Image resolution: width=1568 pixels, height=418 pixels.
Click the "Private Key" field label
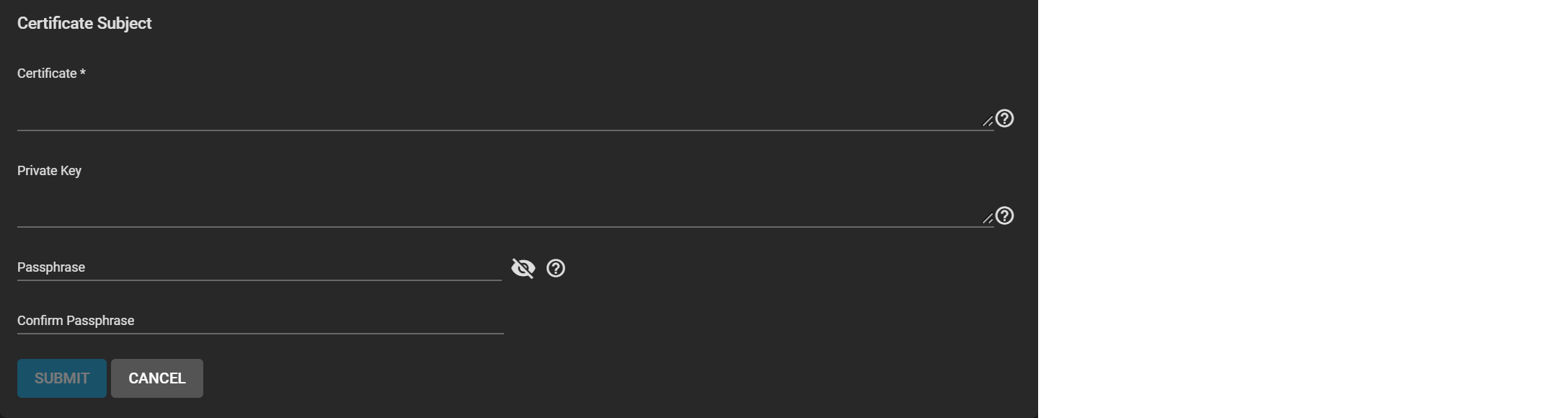pos(49,171)
